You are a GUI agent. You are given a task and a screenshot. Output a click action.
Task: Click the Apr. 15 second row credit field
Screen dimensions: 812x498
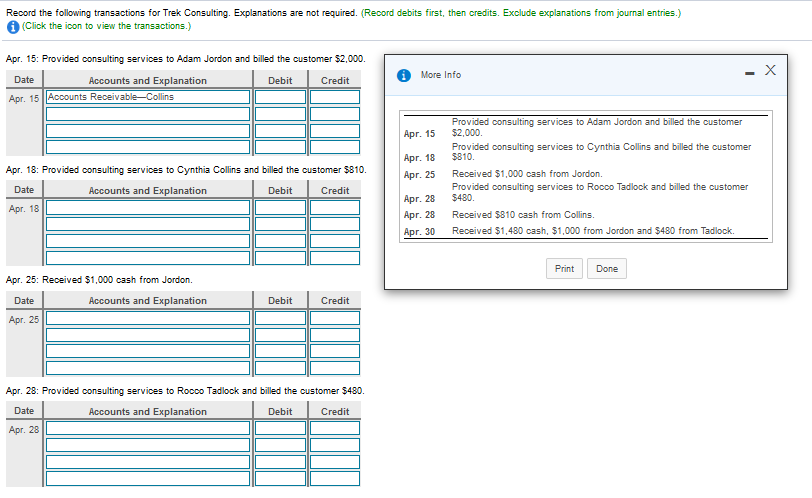[x=335, y=114]
